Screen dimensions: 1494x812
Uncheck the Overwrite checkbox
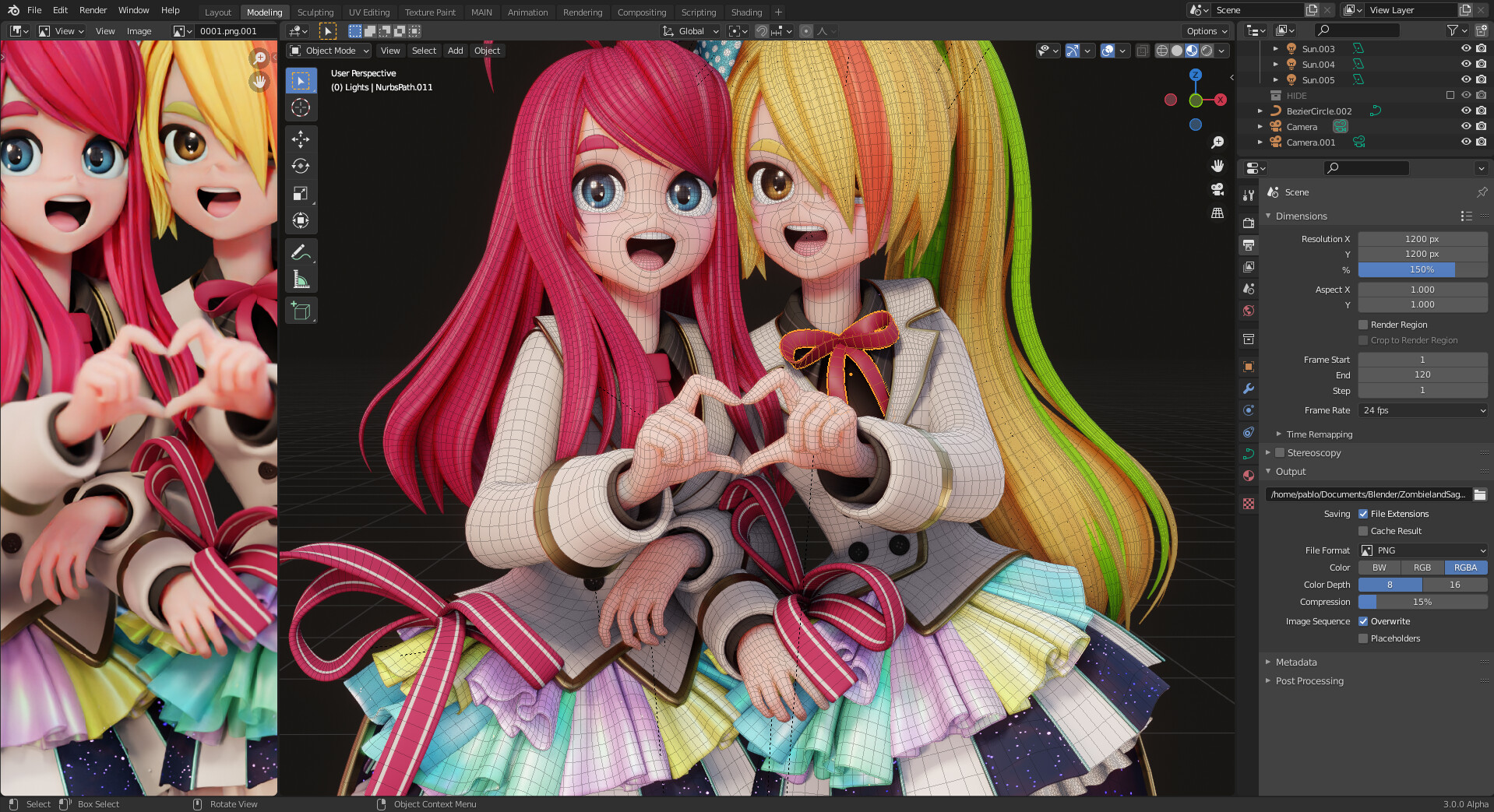[x=1363, y=621]
